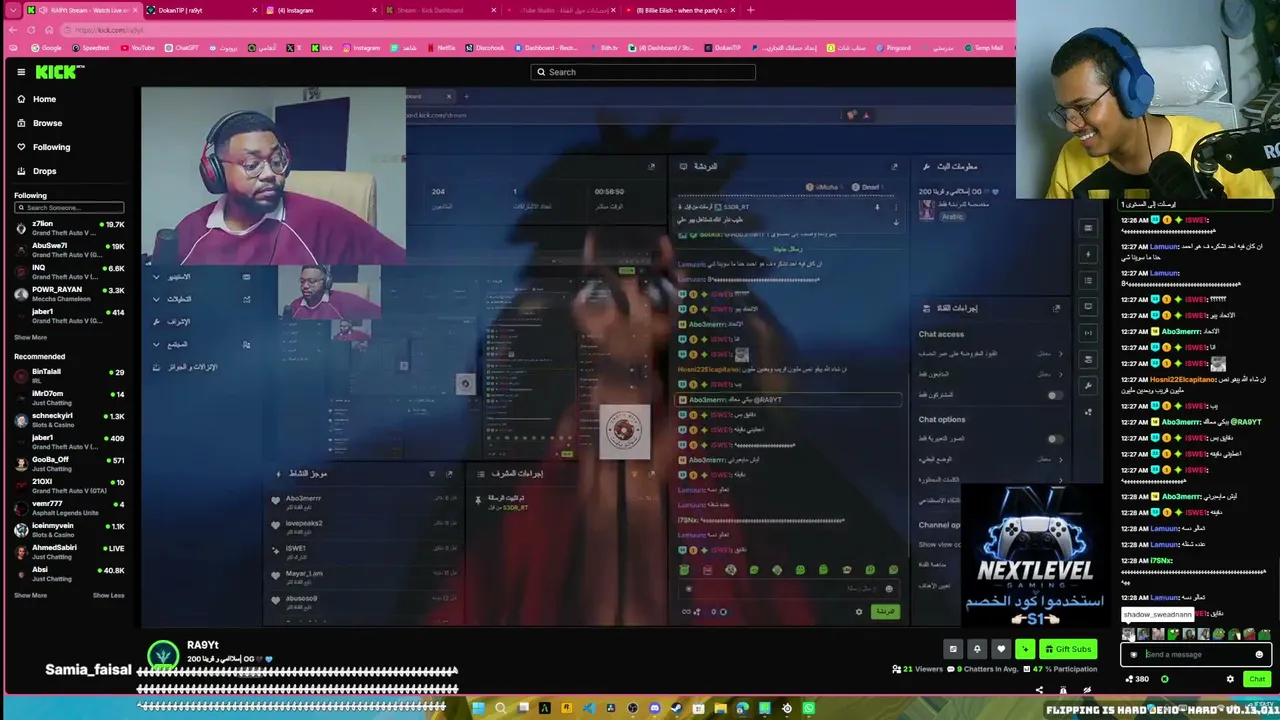Open the ChatGPT bookmark
Image resolution: width=1280 pixels, height=720 pixels.
[x=182, y=48]
